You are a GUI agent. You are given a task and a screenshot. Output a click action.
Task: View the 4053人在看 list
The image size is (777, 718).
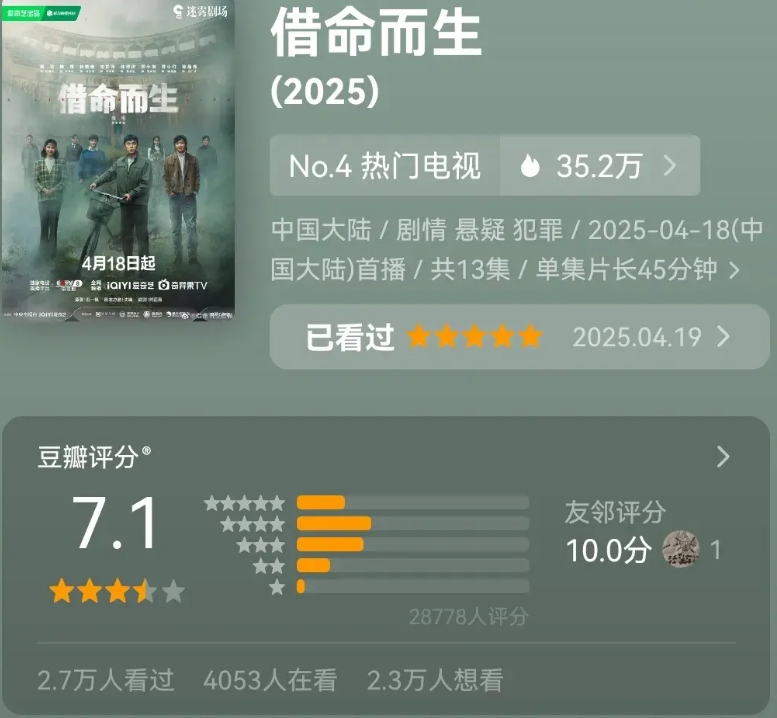tap(270, 680)
